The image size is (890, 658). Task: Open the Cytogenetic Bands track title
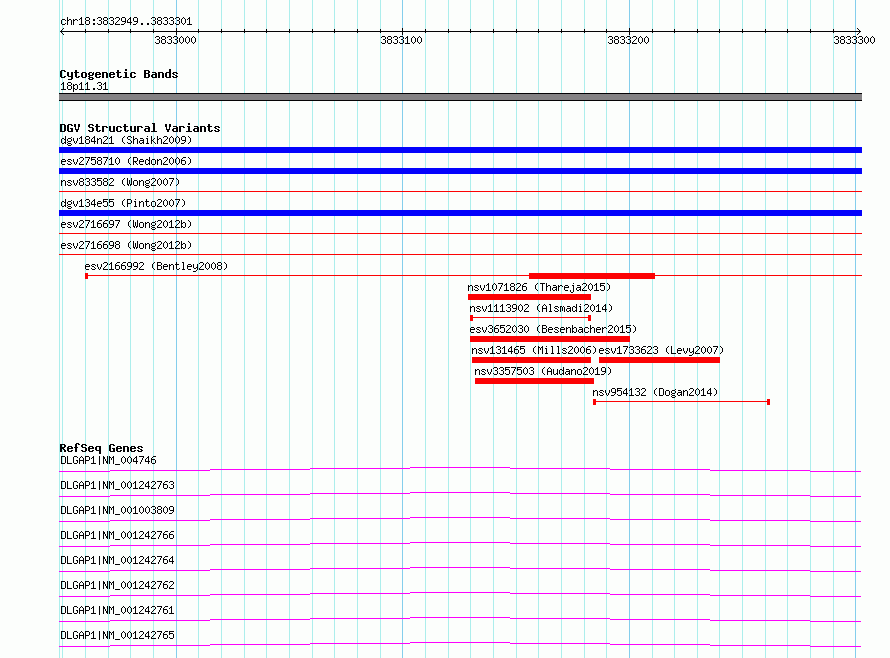pyautogui.click(x=119, y=74)
